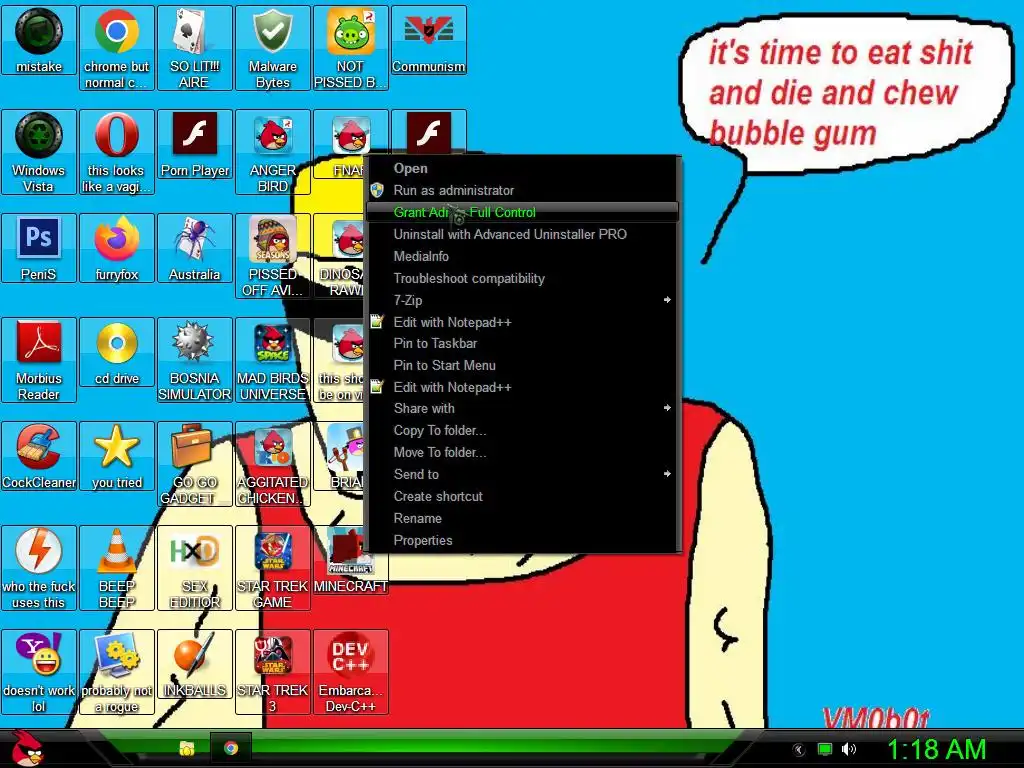
Task: Choose Troubleshoot compatibility
Action: [x=522, y=278]
